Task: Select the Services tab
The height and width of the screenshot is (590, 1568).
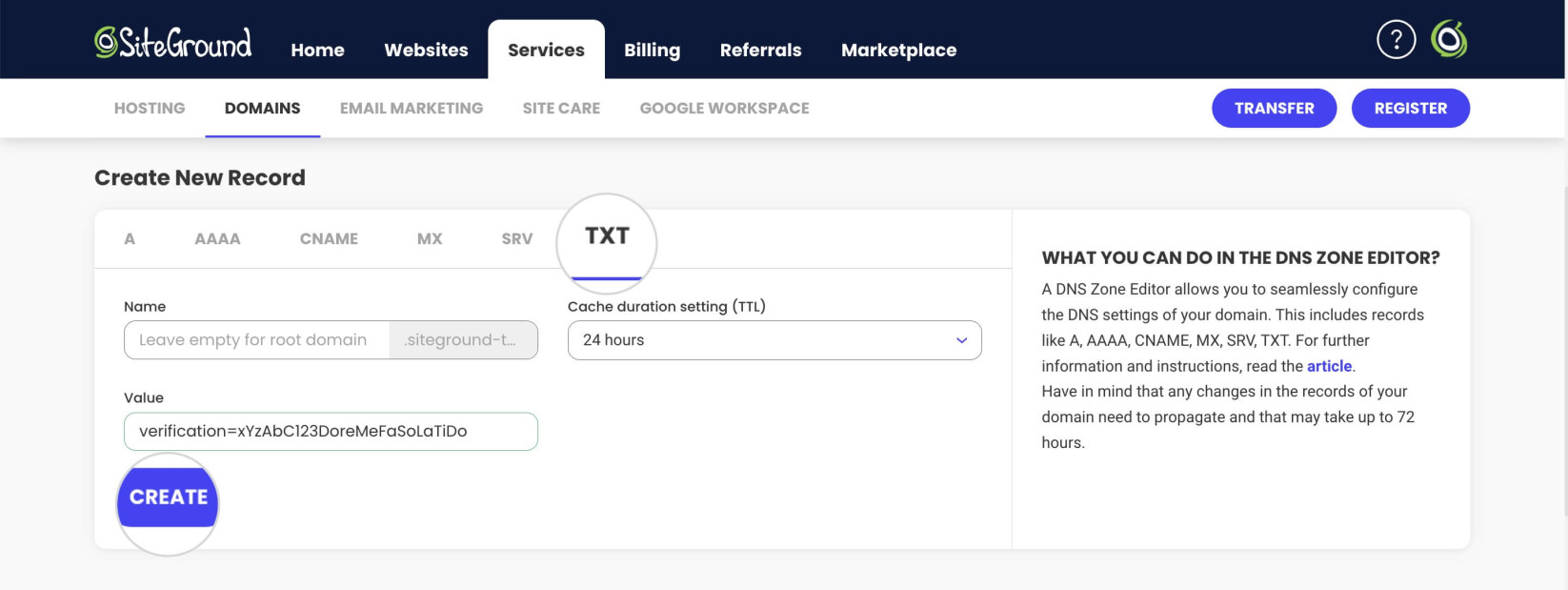Action: coord(546,50)
